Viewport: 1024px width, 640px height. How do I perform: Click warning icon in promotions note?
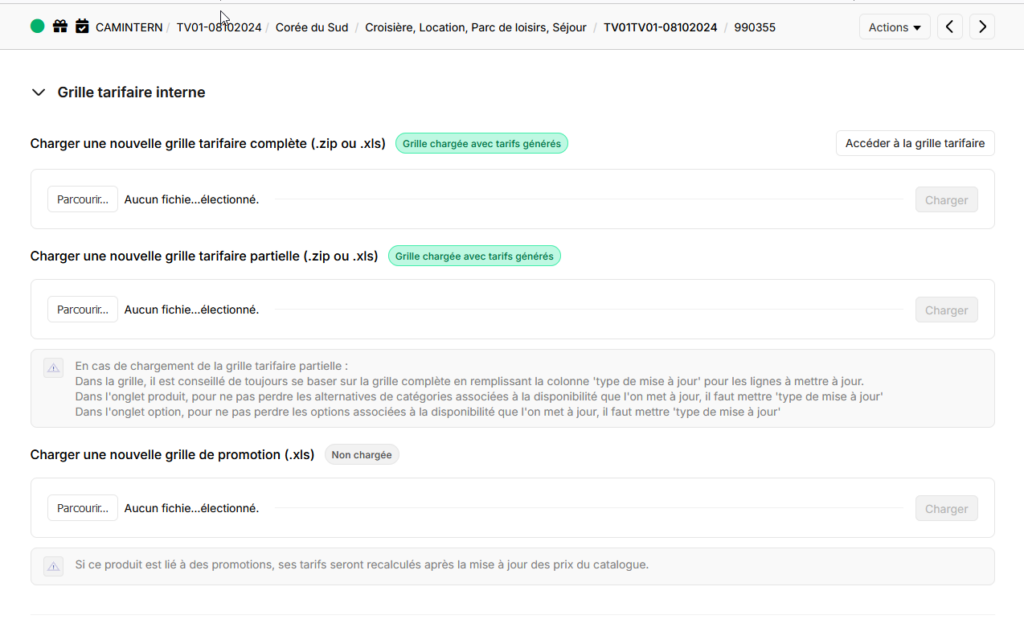pos(54,566)
